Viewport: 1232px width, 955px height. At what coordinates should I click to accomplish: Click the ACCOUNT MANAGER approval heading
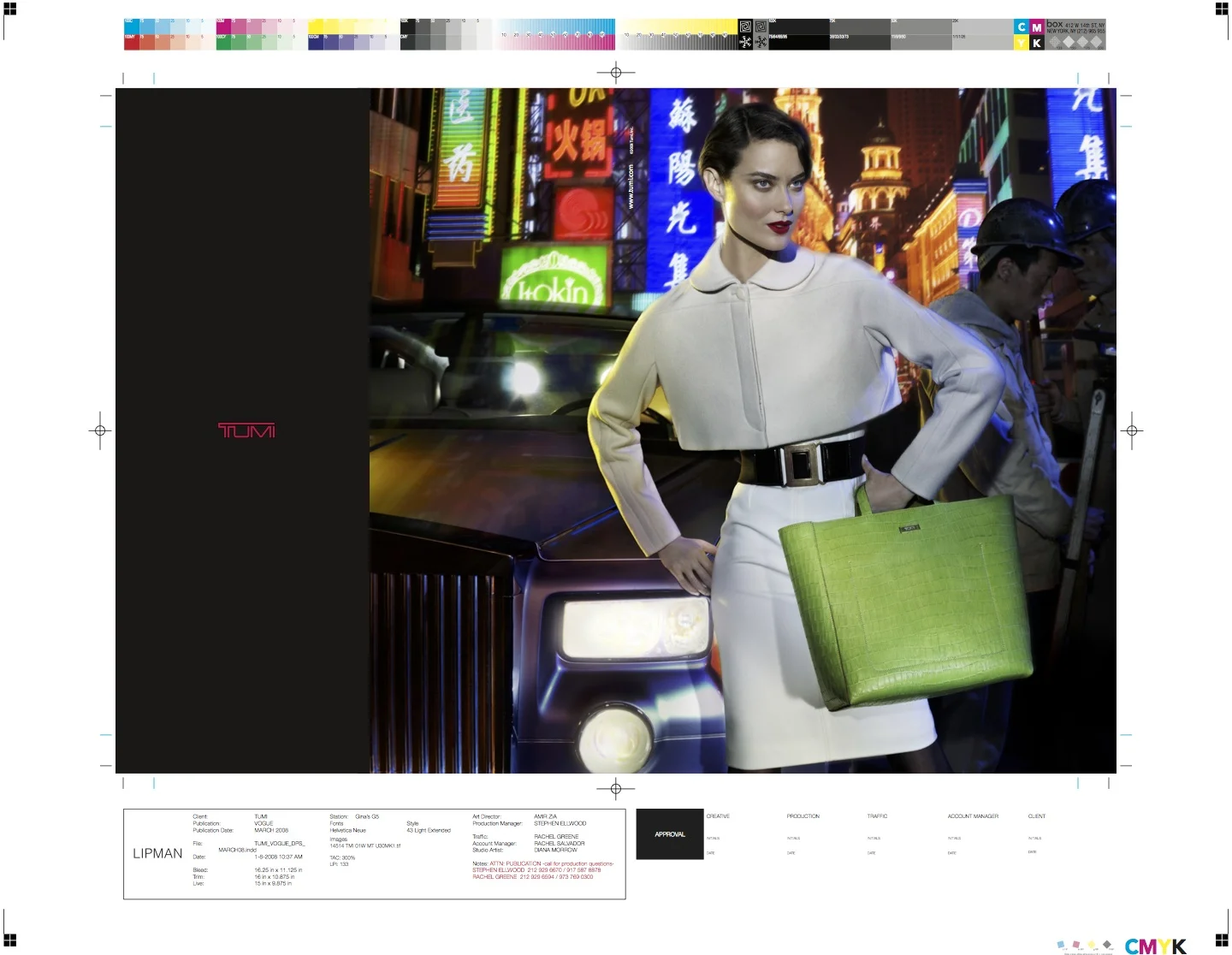973,816
